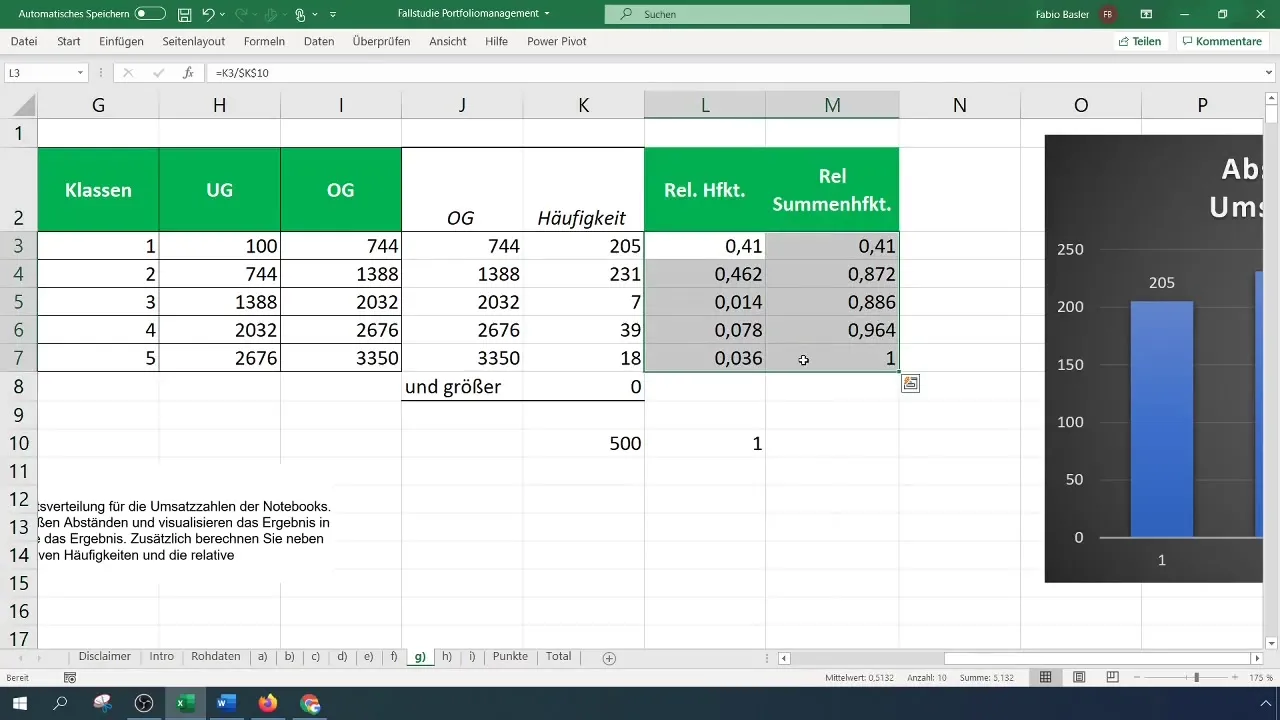The width and height of the screenshot is (1280, 720).
Task: Open the Datei menu
Action: (24, 41)
